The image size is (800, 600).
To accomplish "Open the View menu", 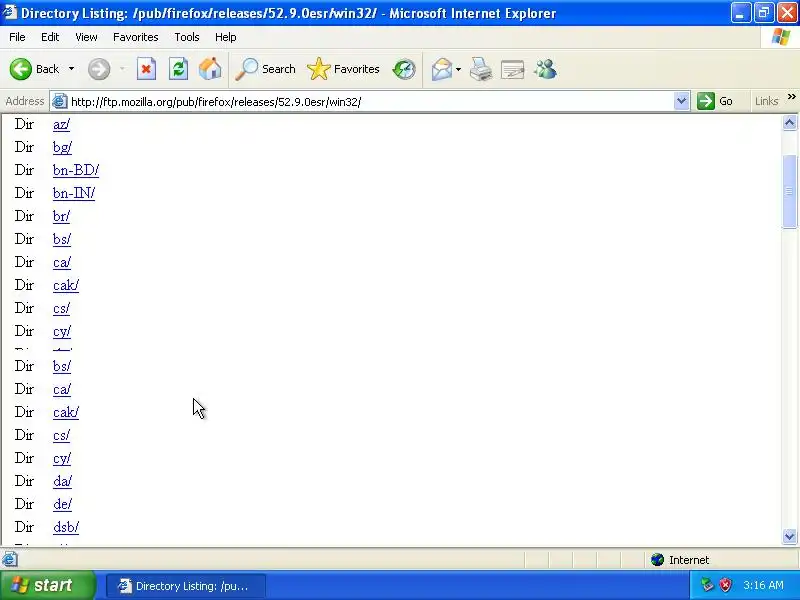I will [x=86, y=37].
